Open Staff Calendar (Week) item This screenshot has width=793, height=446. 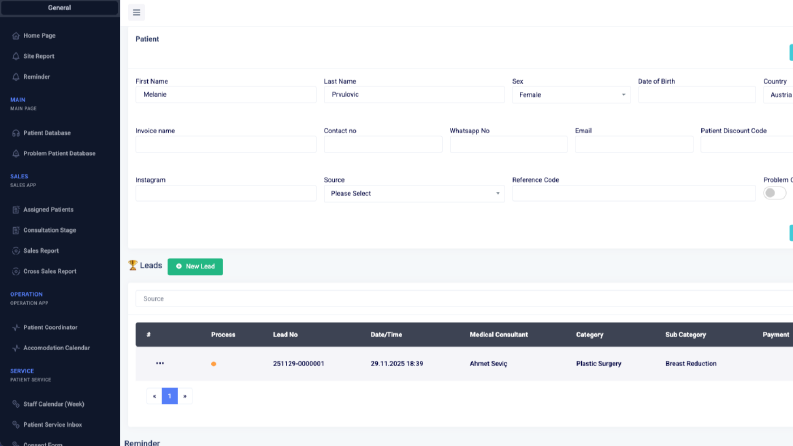pyautogui.click(x=54, y=404)
